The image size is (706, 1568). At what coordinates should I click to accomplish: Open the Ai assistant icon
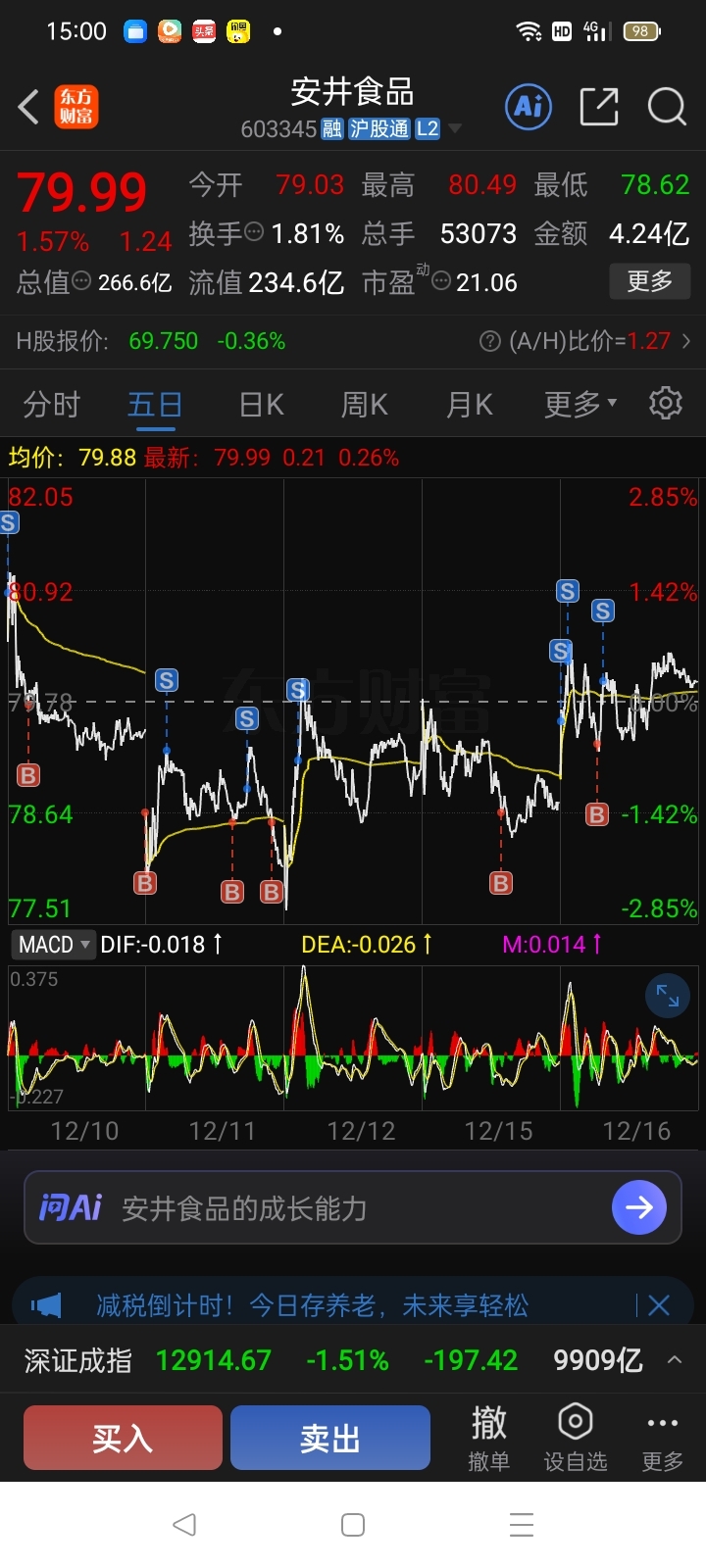[529, 107]
